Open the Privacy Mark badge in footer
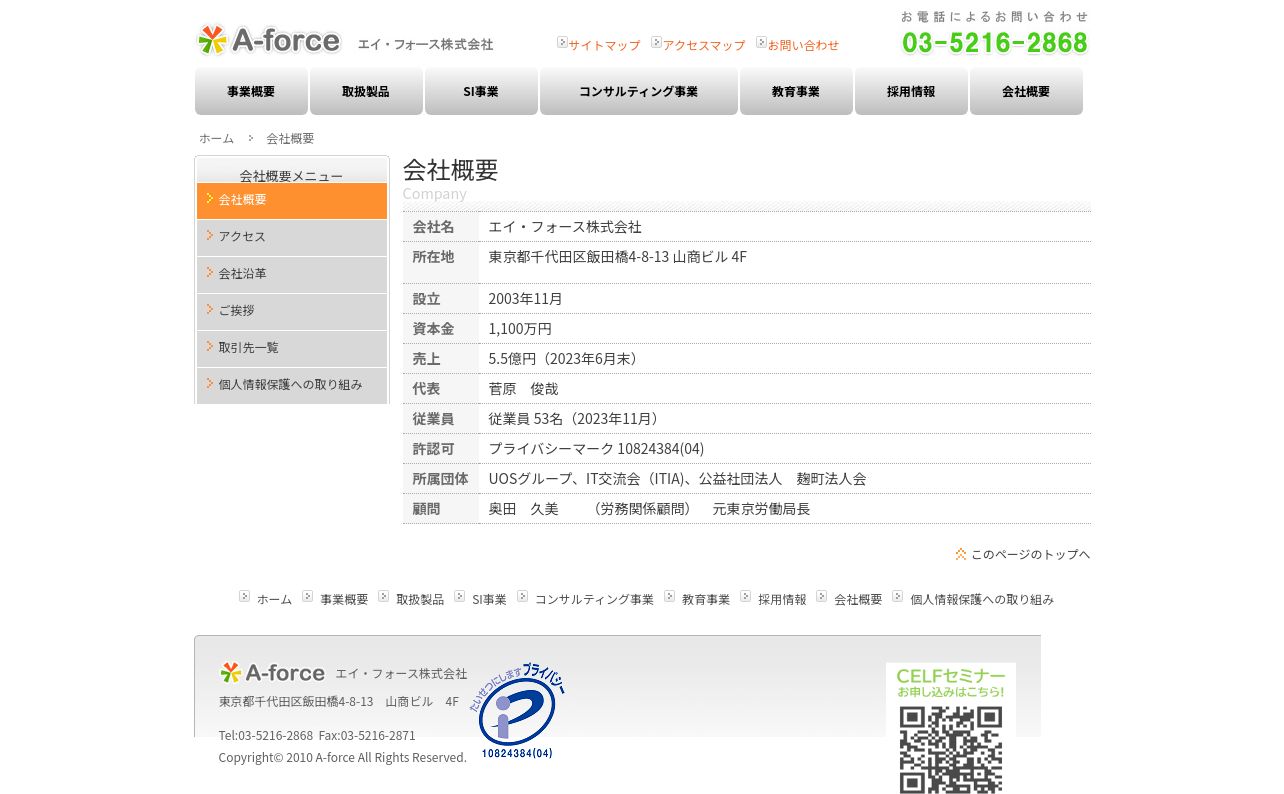This screenshot has width=1284, height=794. pyautogui.click(x=517, y=710)
